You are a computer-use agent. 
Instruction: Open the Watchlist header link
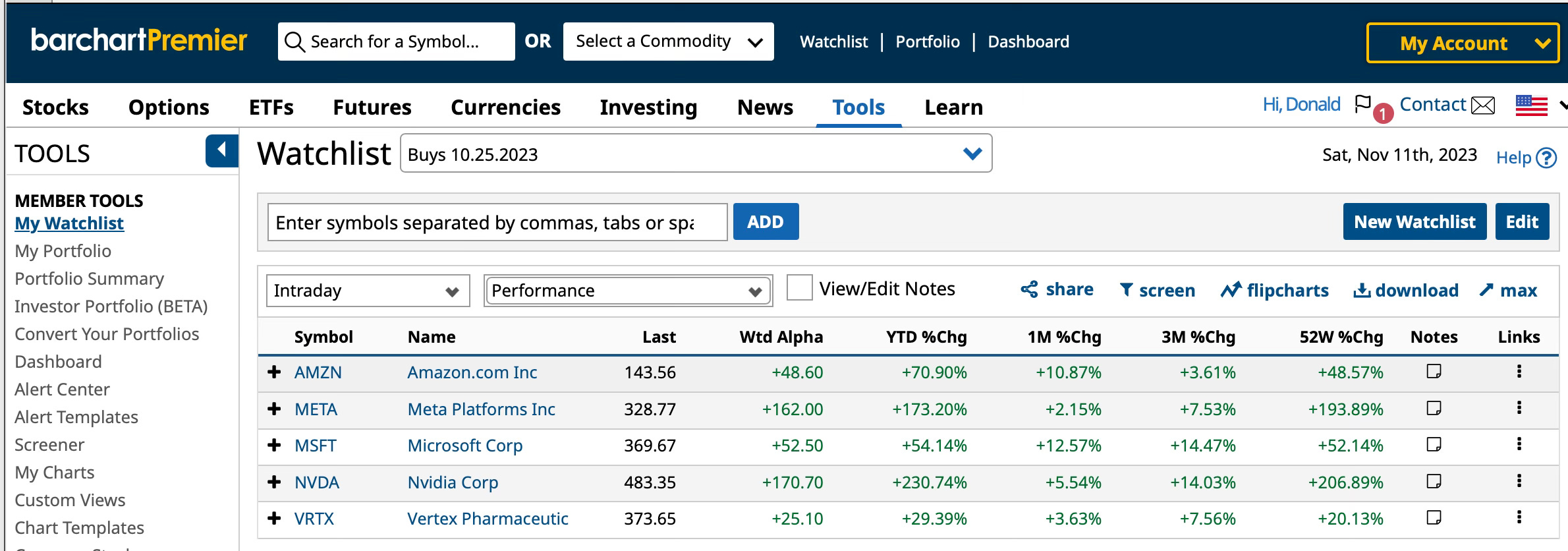(833, 42)
